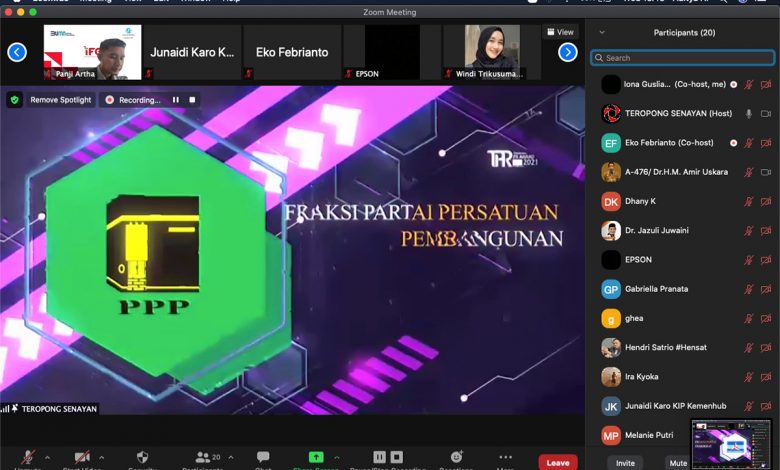
Task: Click the green Share Screen icon
Action: click(x=316, y=457)
